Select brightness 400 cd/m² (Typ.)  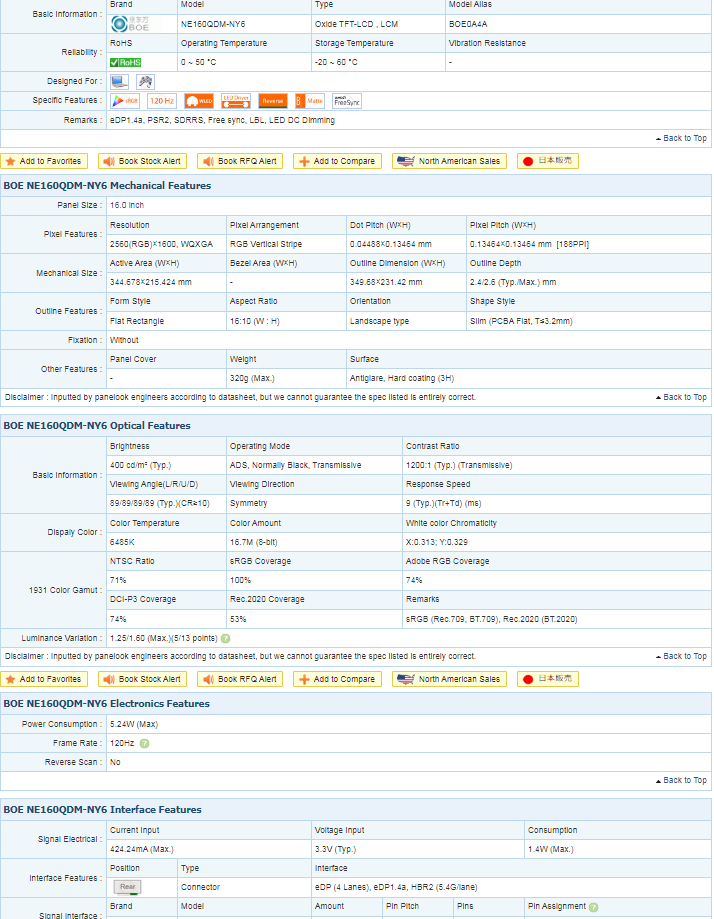point(141,465)
